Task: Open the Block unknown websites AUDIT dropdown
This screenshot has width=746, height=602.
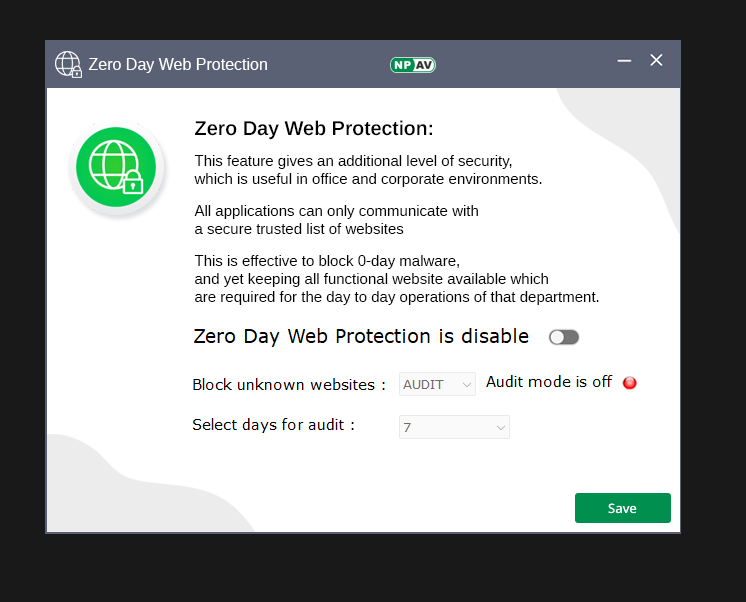Action: click(438, 384)
